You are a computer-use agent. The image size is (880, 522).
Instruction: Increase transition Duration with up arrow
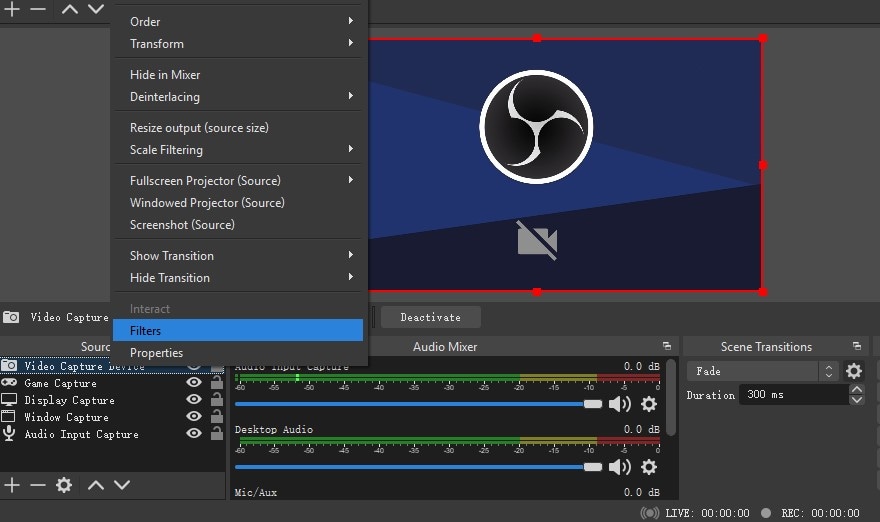[x=856, y=389]
